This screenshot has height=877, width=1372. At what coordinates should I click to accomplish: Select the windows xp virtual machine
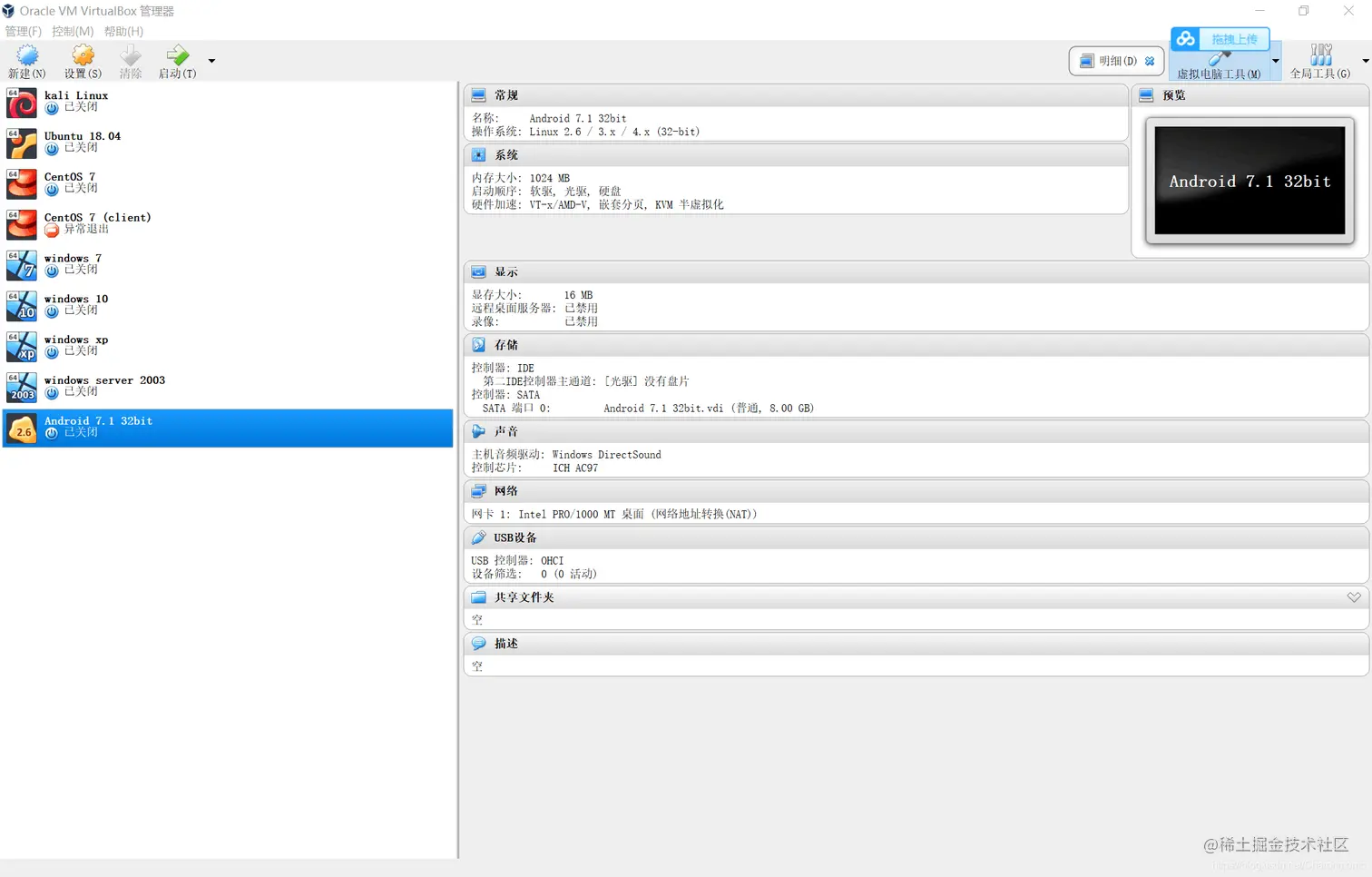point(228,346)
